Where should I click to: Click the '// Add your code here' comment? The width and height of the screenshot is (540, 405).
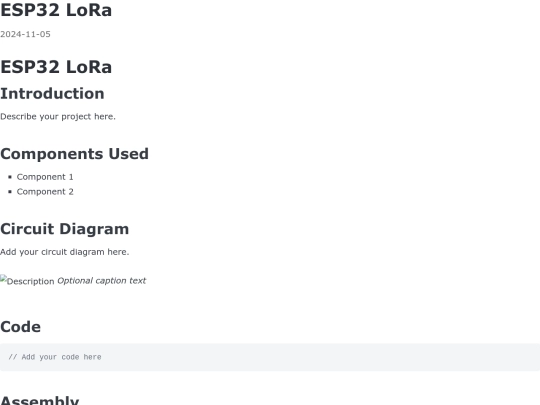[x=55, y=357]
